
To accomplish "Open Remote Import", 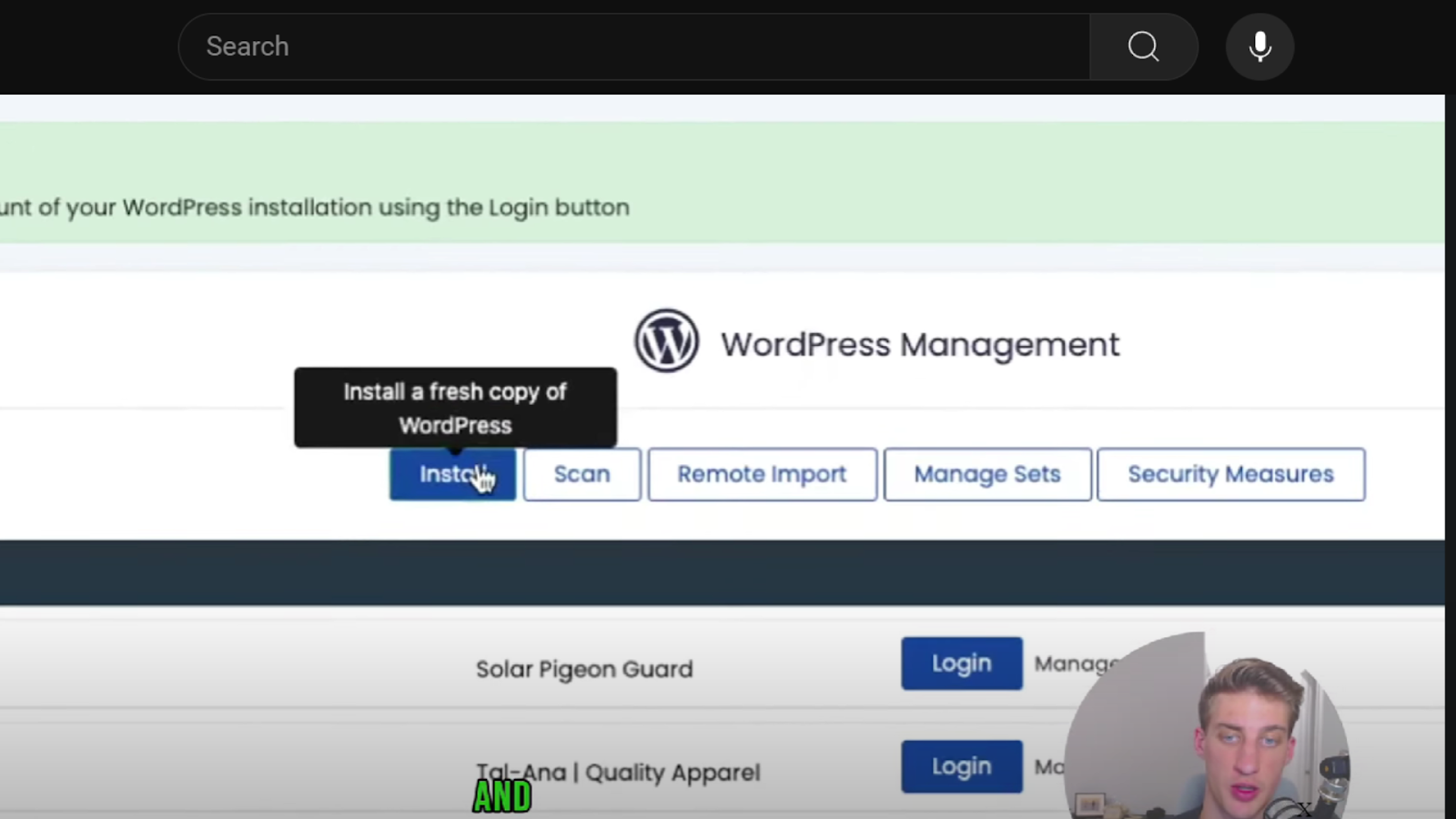I will (x=762, y=474).
